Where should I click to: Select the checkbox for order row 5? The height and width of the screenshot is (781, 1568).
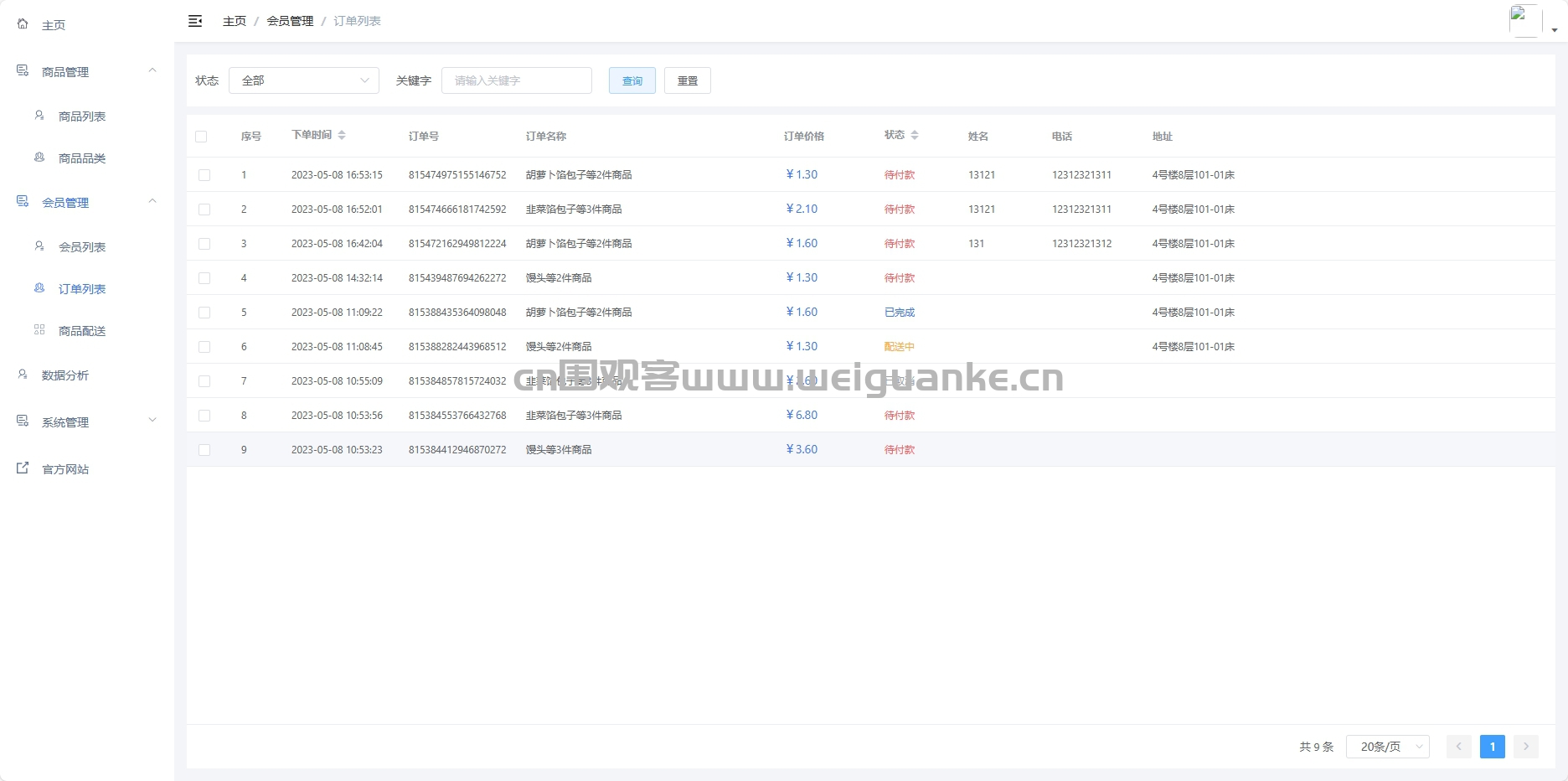(204, 313)
